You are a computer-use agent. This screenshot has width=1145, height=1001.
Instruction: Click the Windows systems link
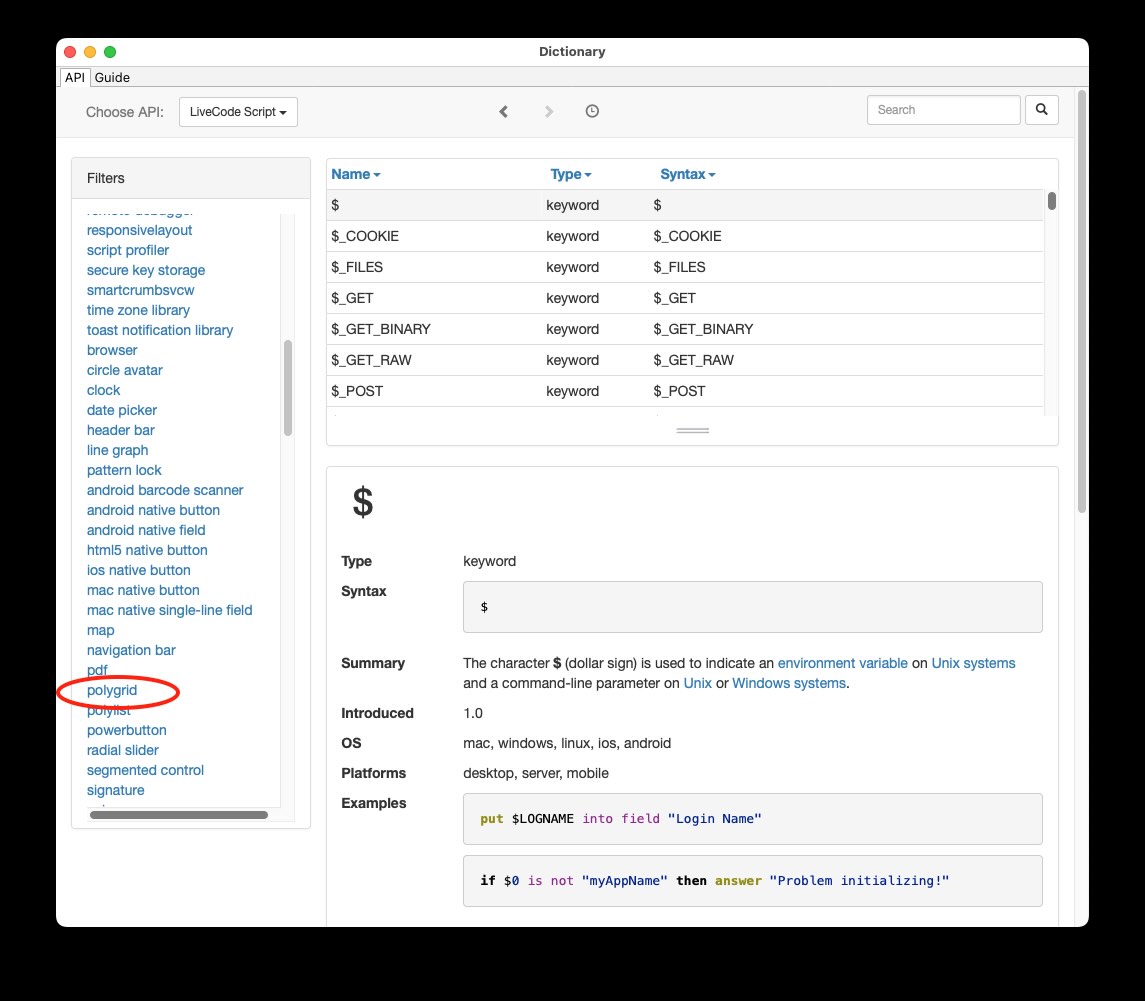(x=789, y=683)
